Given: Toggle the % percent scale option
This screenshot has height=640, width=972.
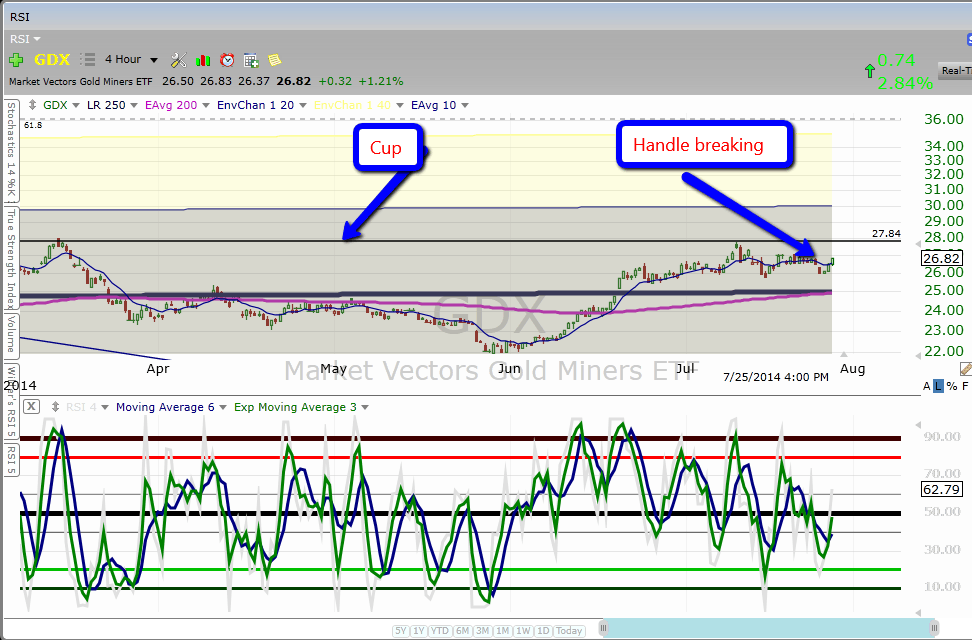Looking at the screenshot, I should pyautogui.click(x=952, y=386).
